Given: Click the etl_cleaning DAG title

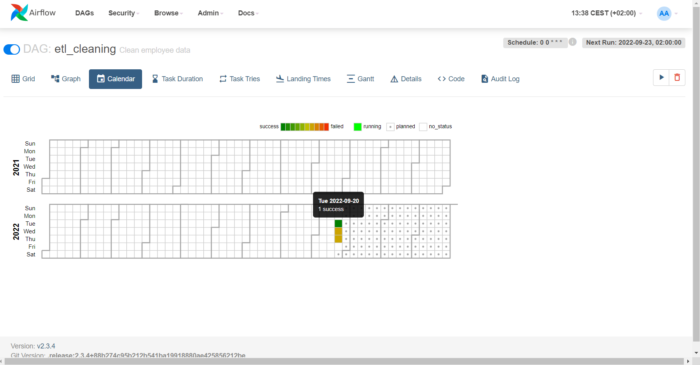Looking at the screenshot, I should click(85, 49).
